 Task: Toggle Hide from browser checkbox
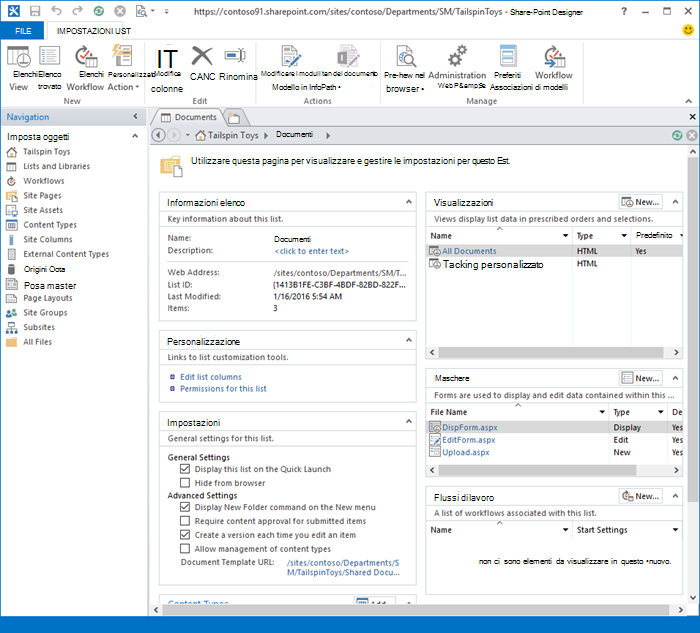(185, 483)
